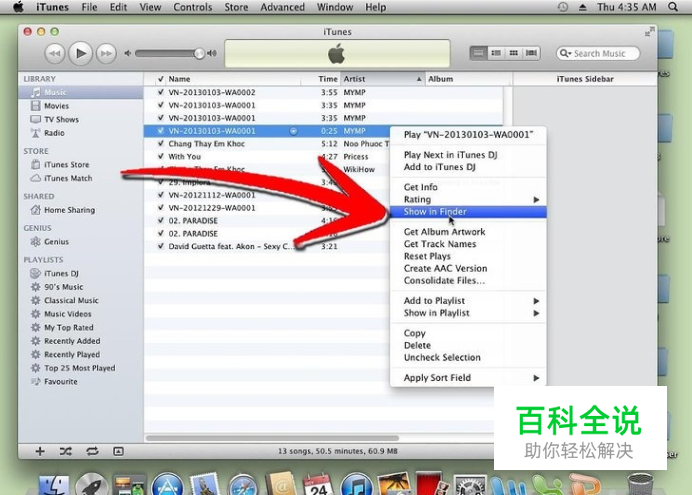
Task: Open Spotlight search in menu bar
Action: point(673,7)
